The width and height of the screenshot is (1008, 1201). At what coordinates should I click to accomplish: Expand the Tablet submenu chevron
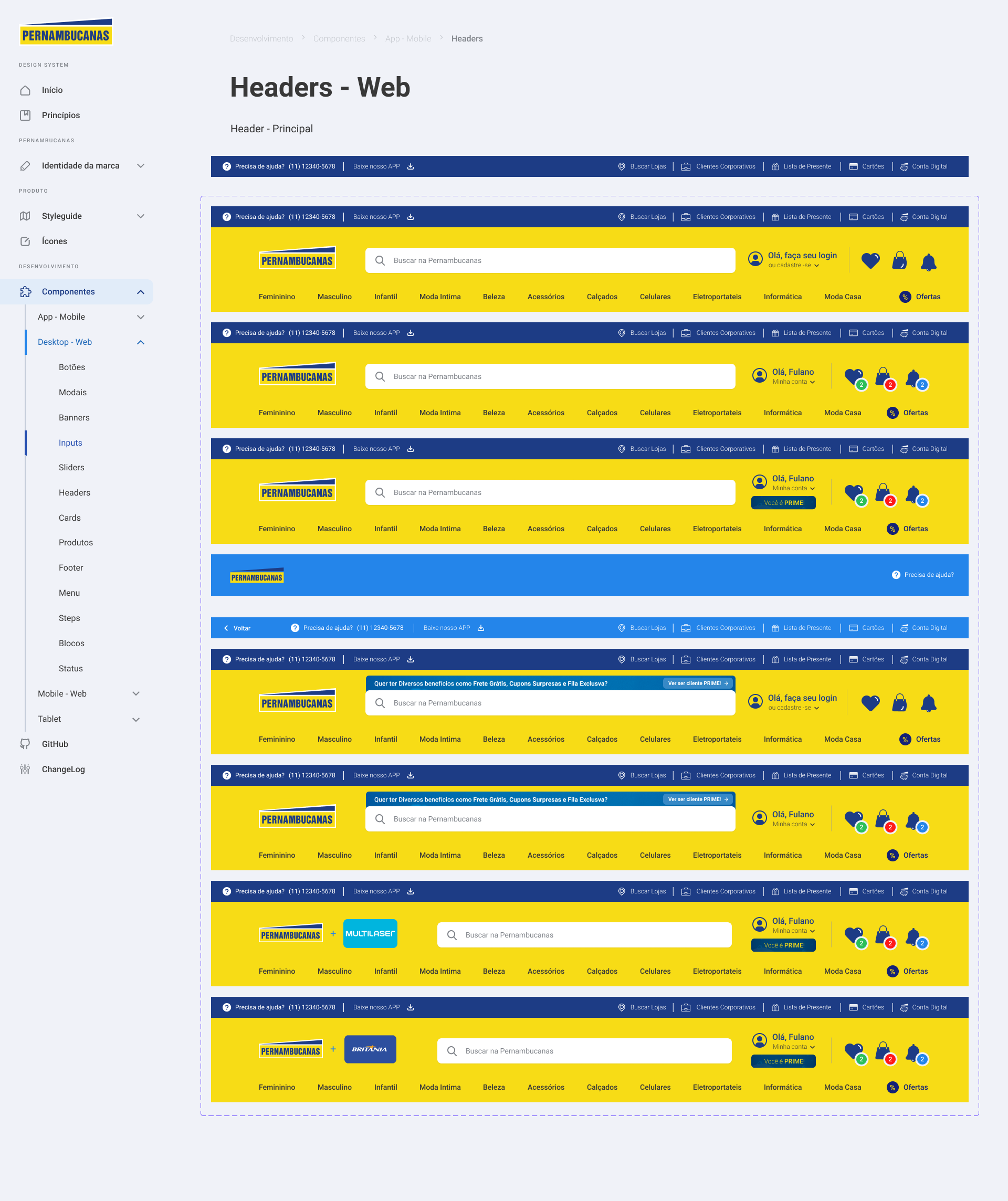136,719
